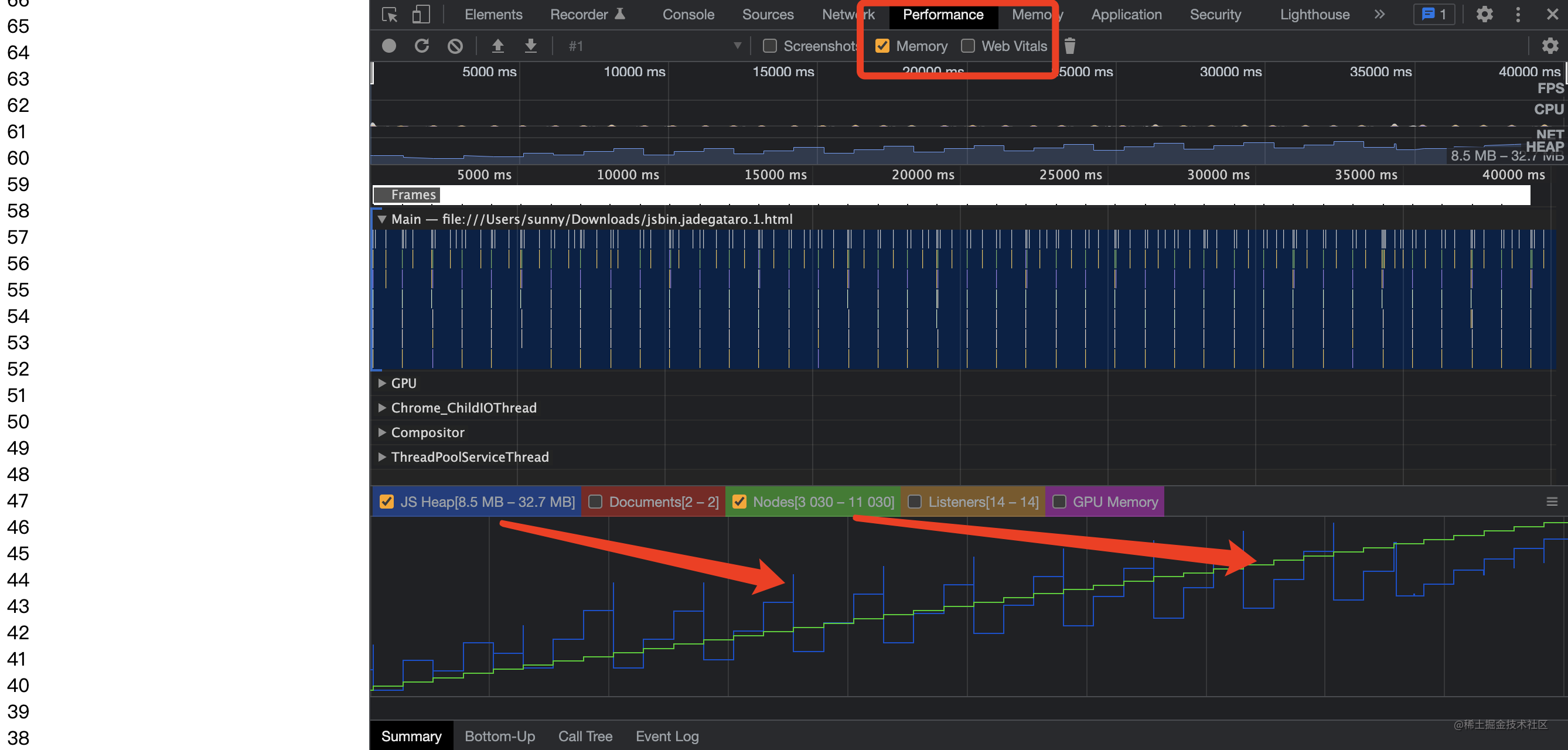Screen dimensions: 1568x750
Task: Toggle the Web Vitals checkbox
Action: pos(968,46)
